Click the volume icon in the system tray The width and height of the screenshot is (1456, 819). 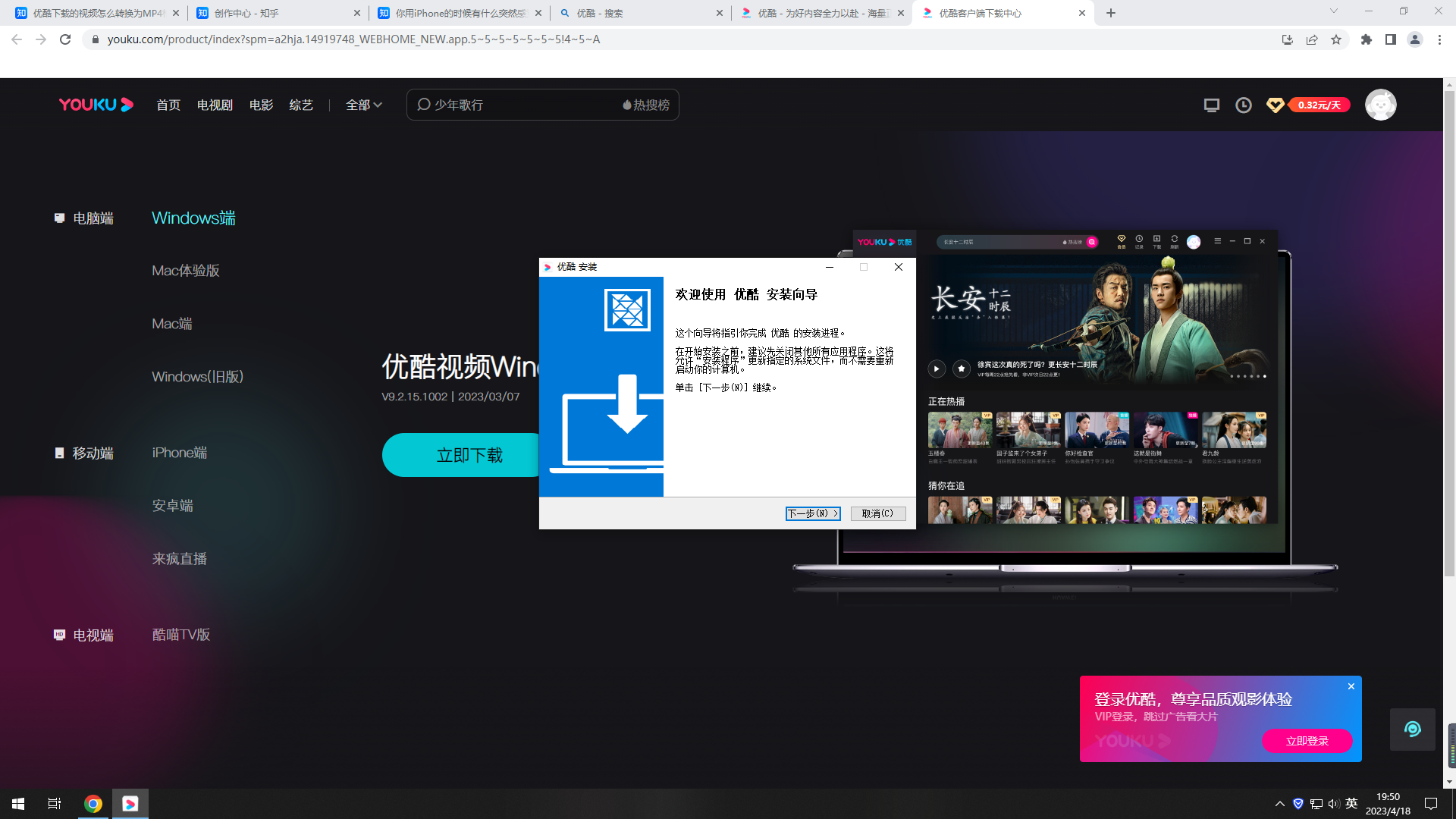coord(1334,804)
